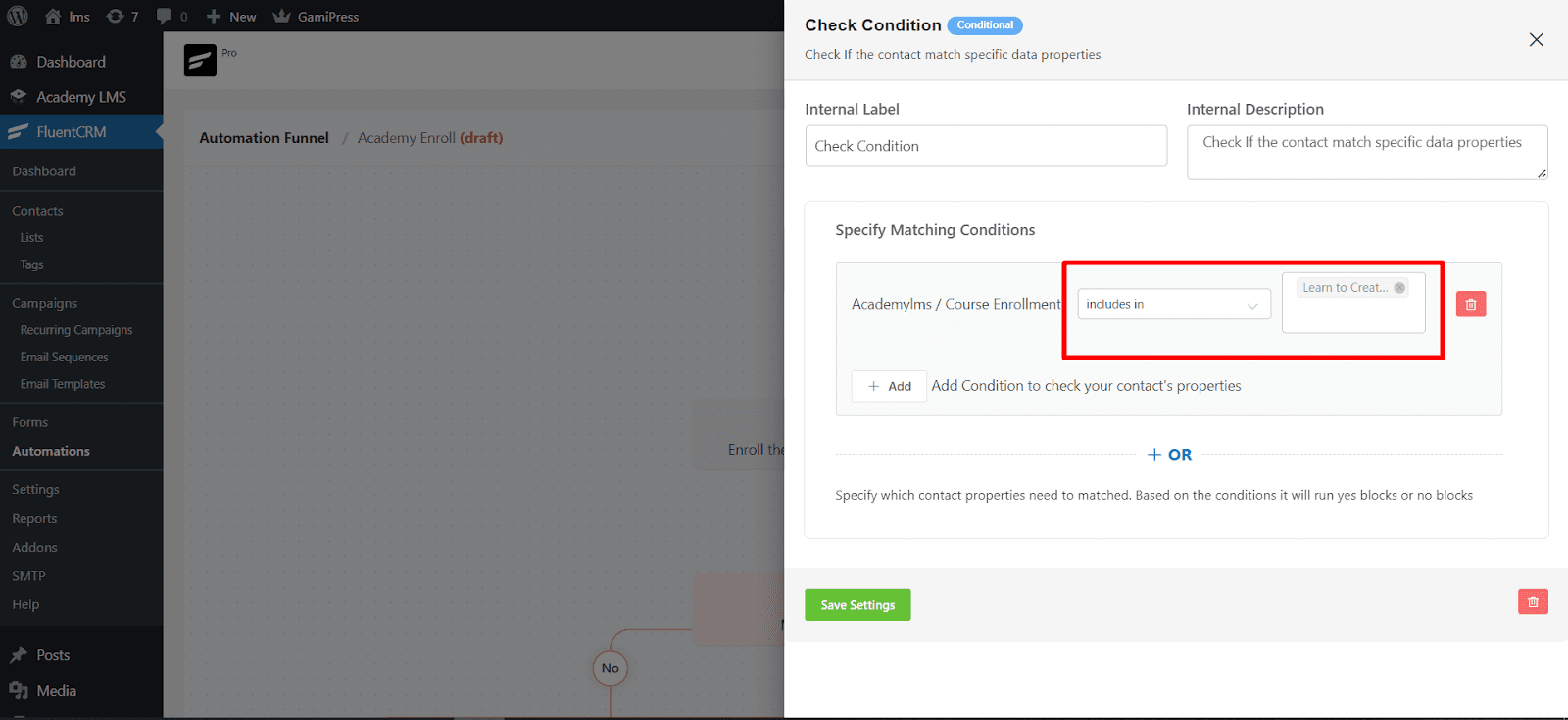
Task: Open Media via its sidebar icon
Action: 20,690
